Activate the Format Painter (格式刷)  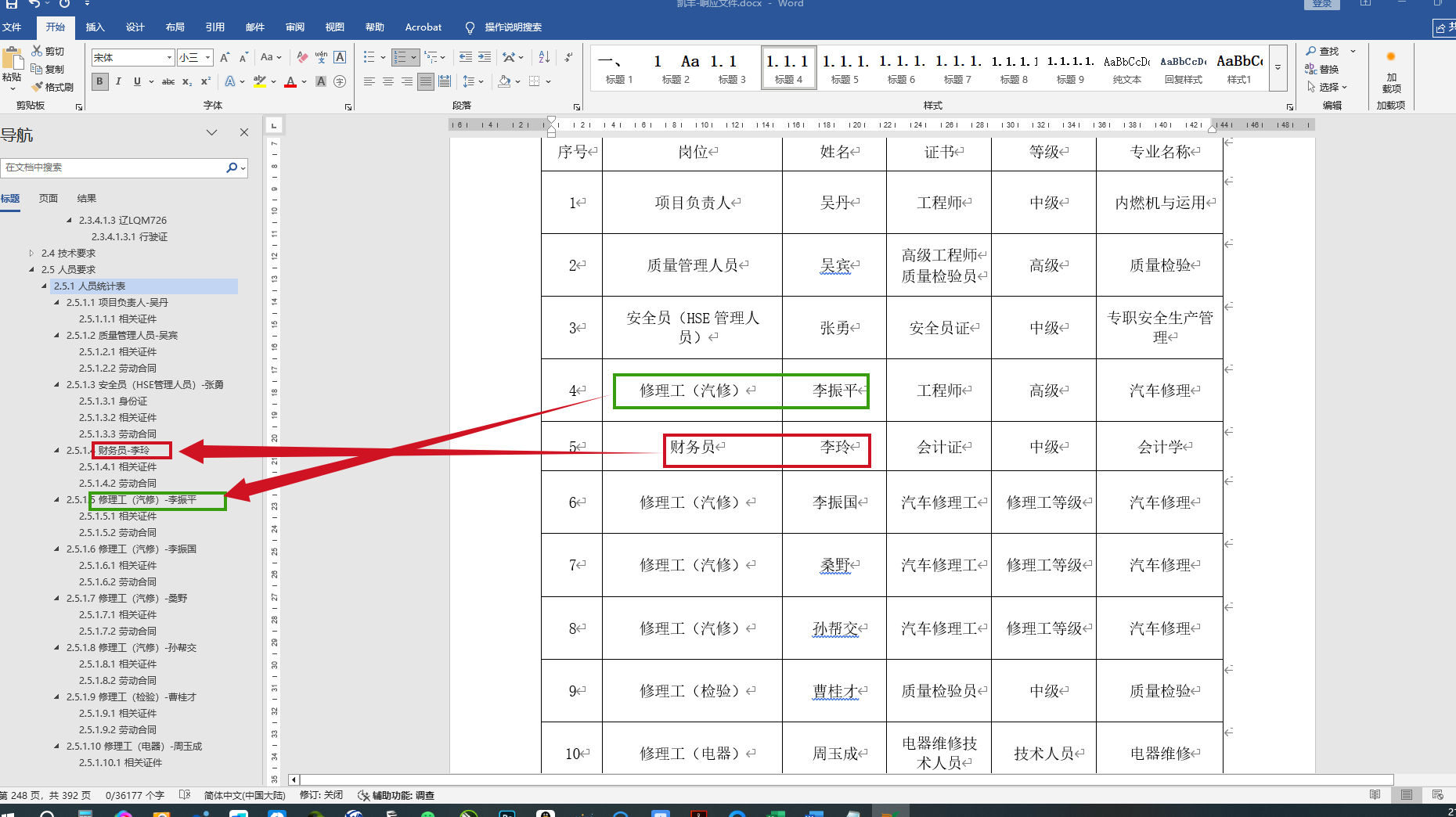52,87
